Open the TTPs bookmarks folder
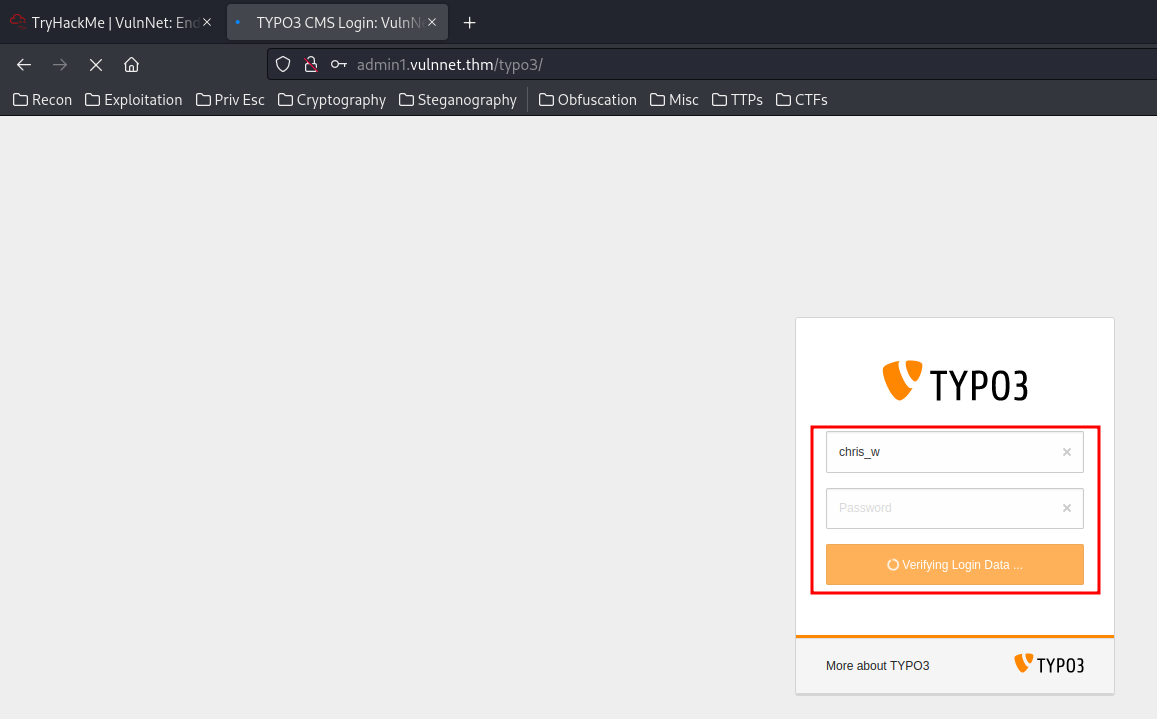This screenshot has height=719, width=1157. (737, 100)
